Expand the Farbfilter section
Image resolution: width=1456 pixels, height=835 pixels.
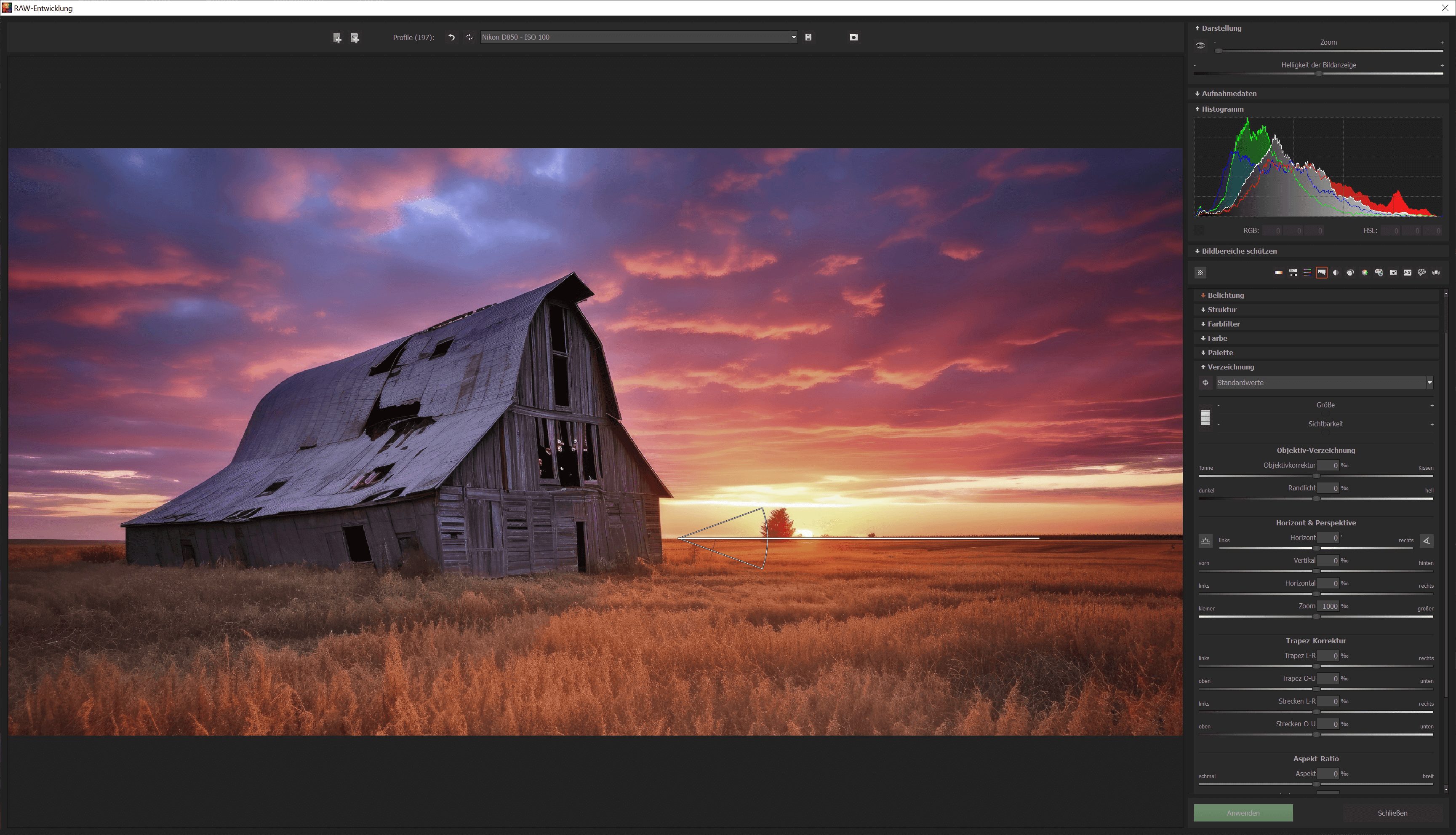pyautogui.click(x=1223, y=324)
